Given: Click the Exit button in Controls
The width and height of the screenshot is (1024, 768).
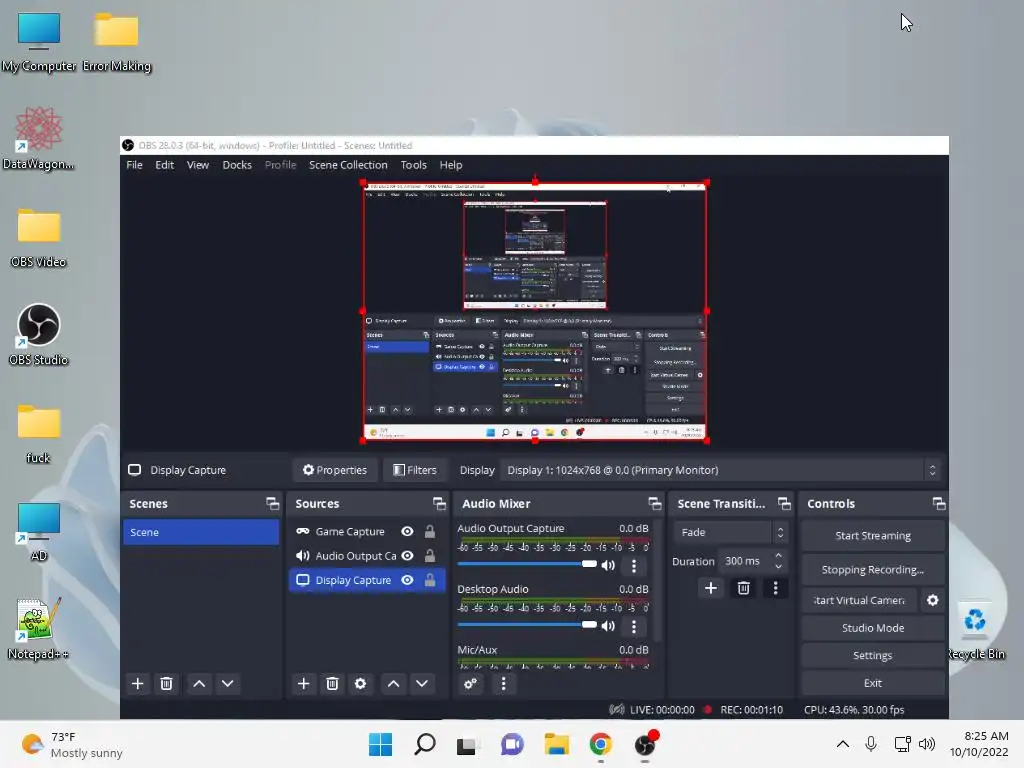Looking at the screenshot, I should [872, 683].
